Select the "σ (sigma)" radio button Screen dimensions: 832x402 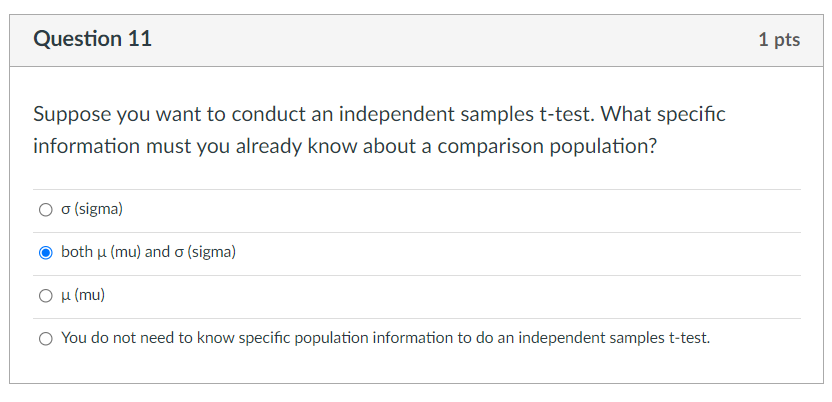pyautogui.click(x=45, y=210)
